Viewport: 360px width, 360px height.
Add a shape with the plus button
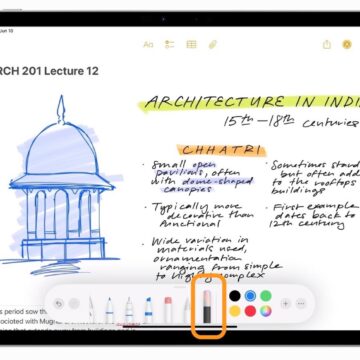[285, 304]
